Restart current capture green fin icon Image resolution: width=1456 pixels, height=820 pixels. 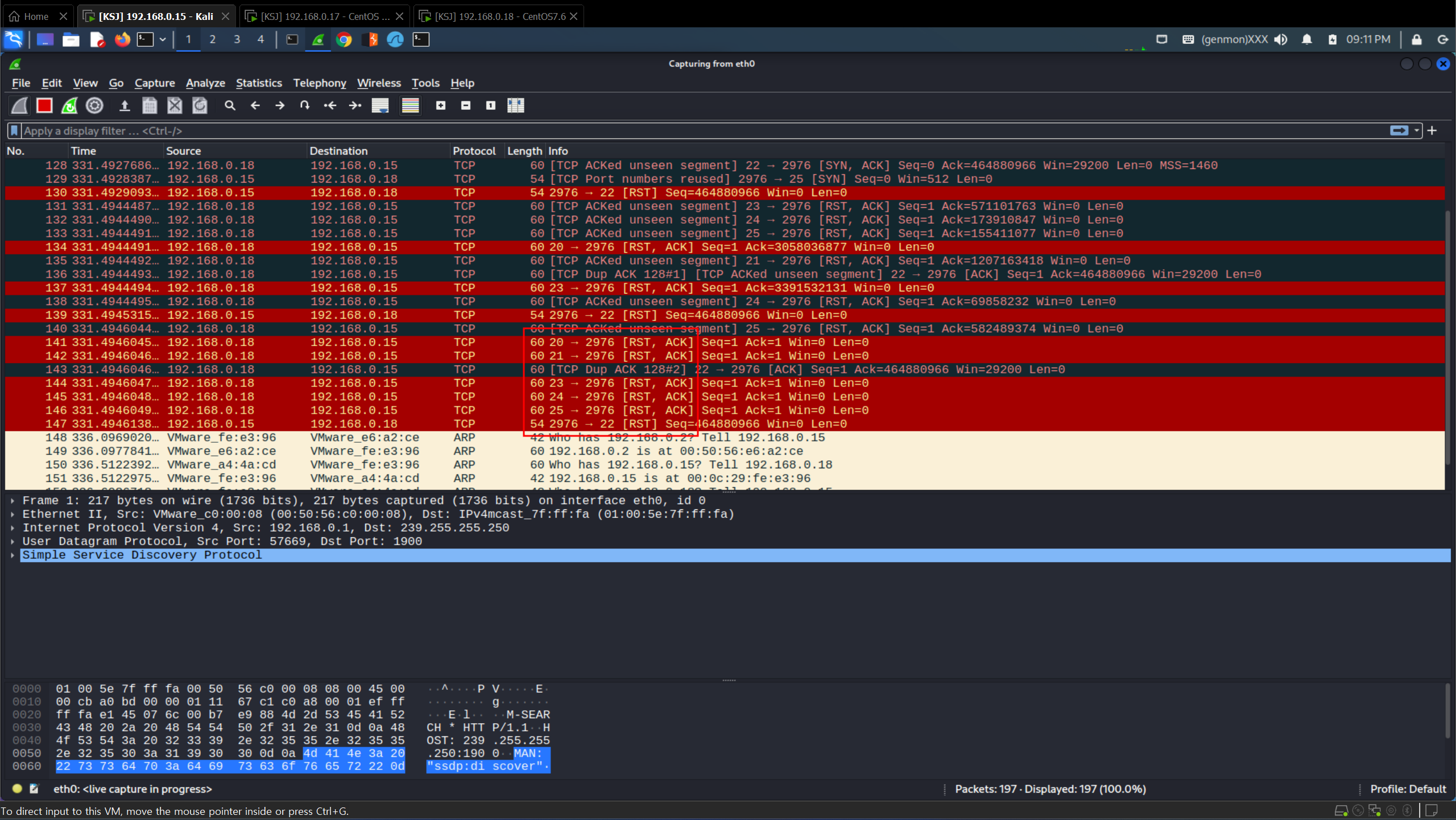coord(69,105)
